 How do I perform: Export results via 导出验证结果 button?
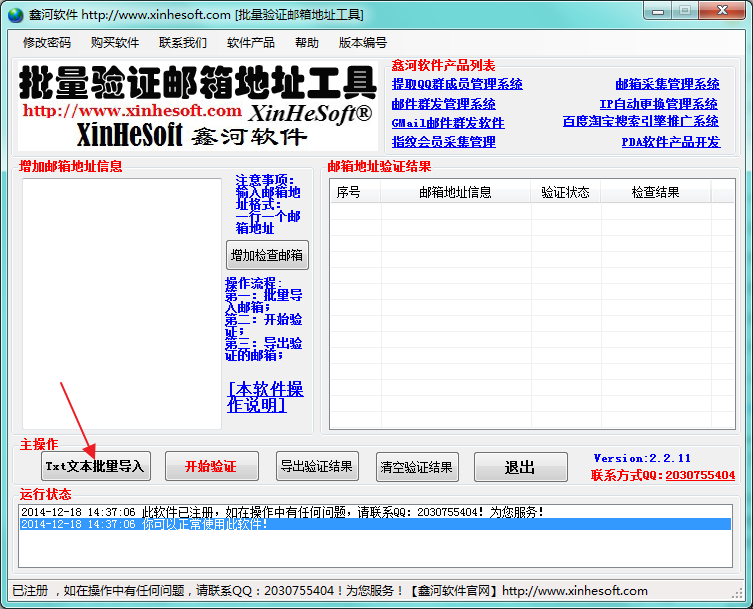317,466
